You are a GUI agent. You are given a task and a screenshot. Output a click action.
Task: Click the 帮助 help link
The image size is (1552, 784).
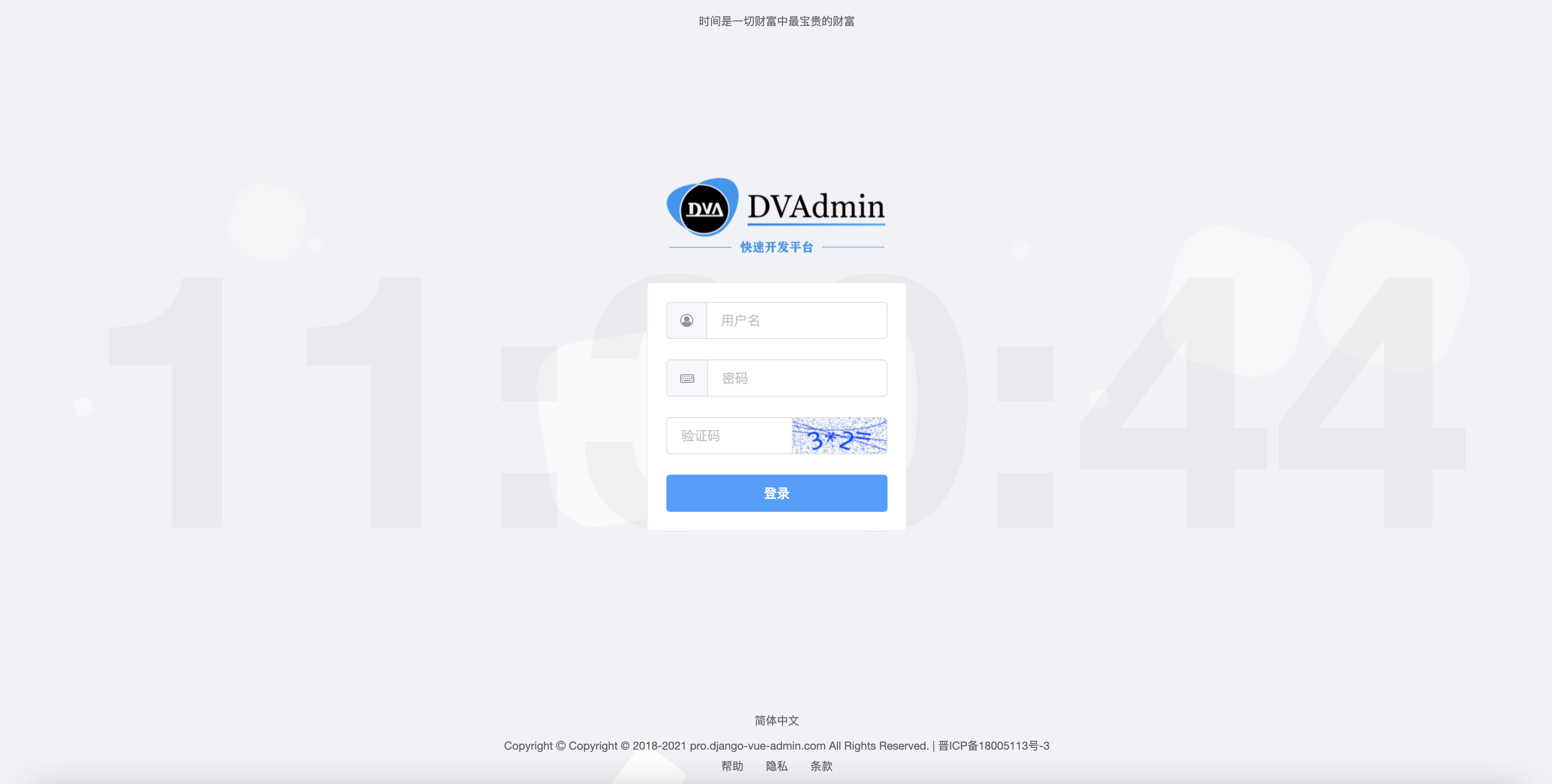[x=733, y=766]
